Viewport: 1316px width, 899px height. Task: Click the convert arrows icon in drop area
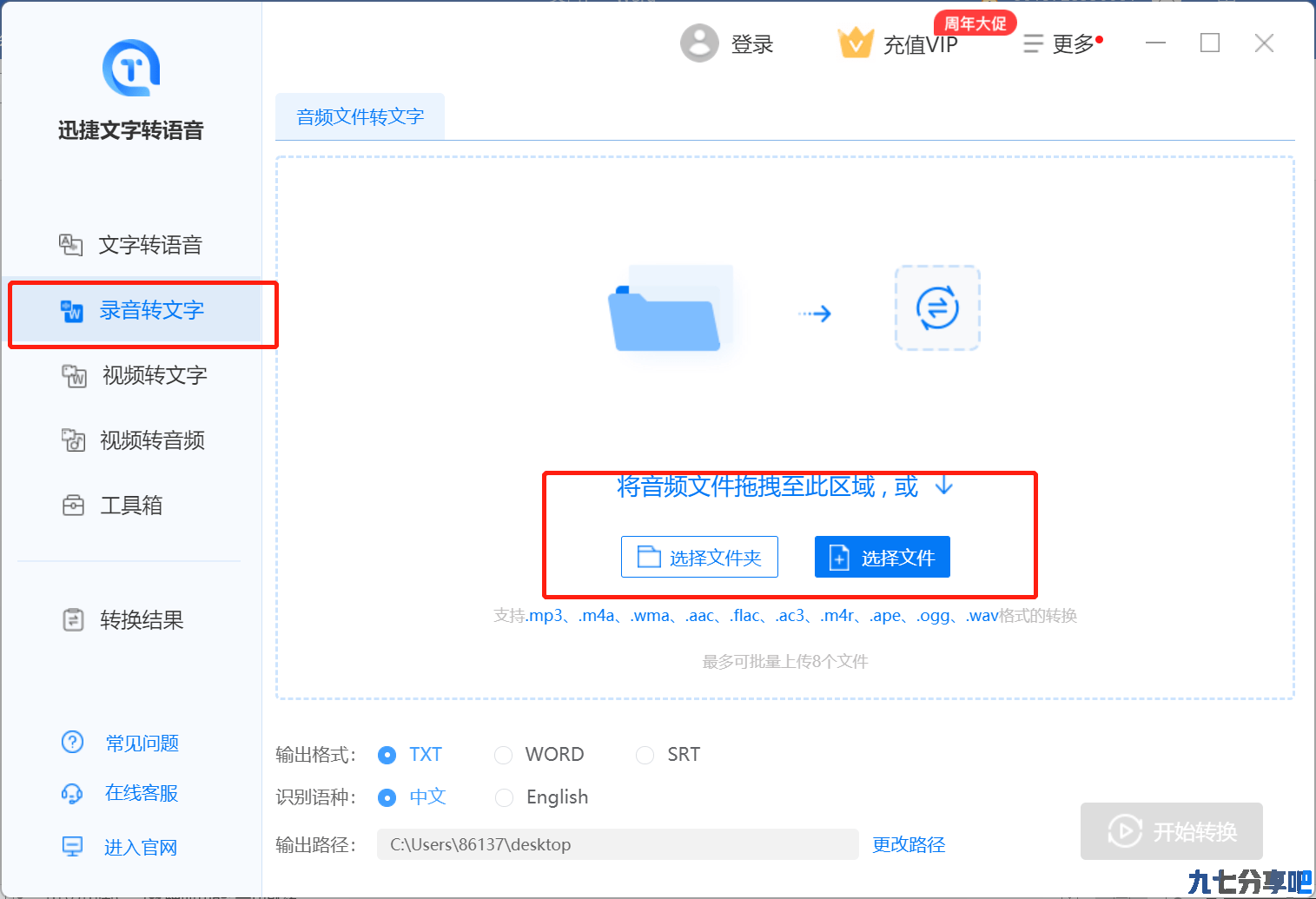pos(937,308)
